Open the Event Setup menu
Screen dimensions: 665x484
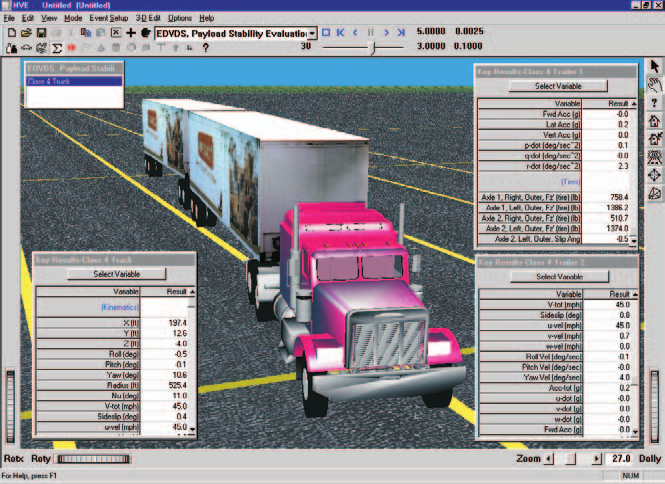(x=109, y=18)
